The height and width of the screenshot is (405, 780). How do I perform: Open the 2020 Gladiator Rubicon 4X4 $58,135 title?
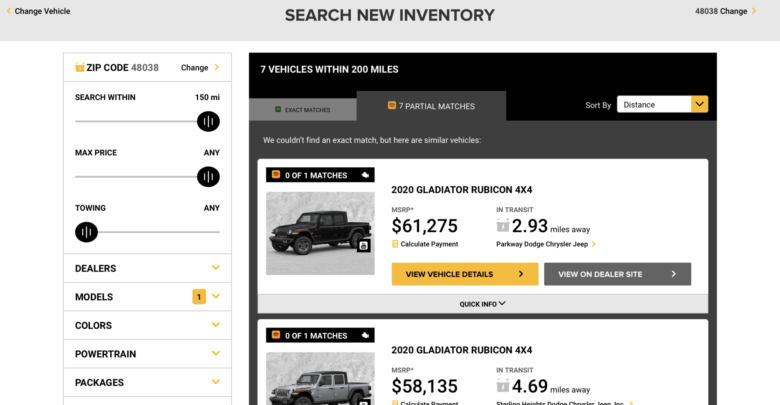point(462,350)
